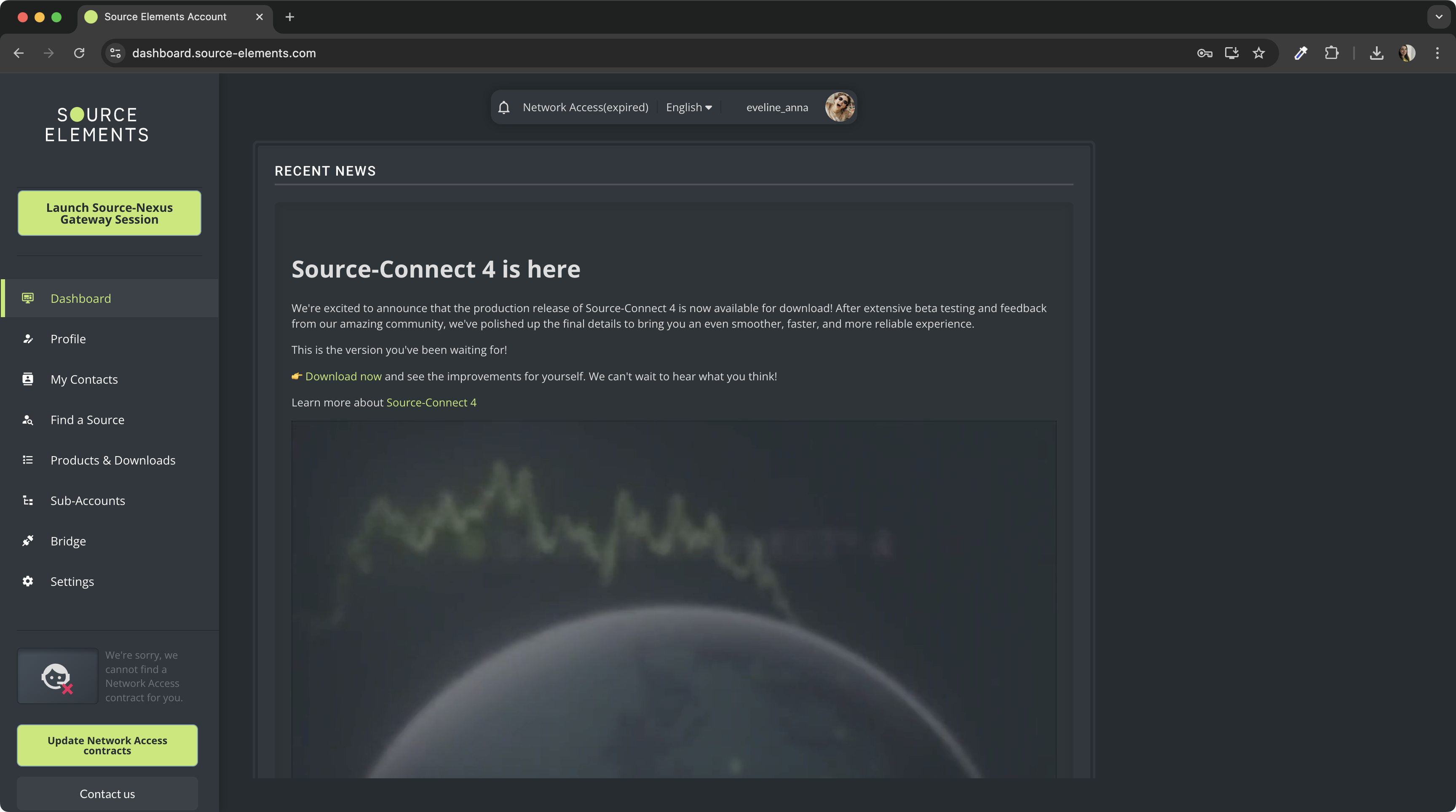
Task: Click the Settings gear icon
Action: 28,582
